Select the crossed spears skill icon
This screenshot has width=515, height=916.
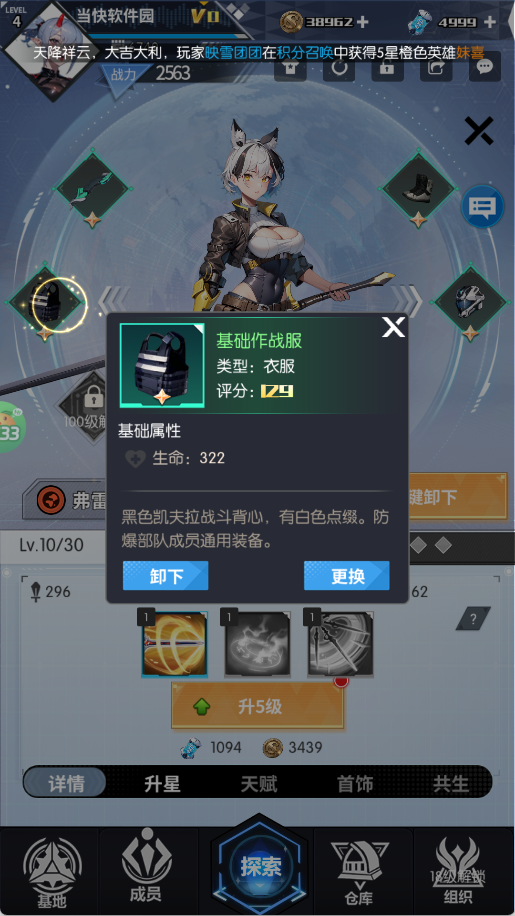340,644
